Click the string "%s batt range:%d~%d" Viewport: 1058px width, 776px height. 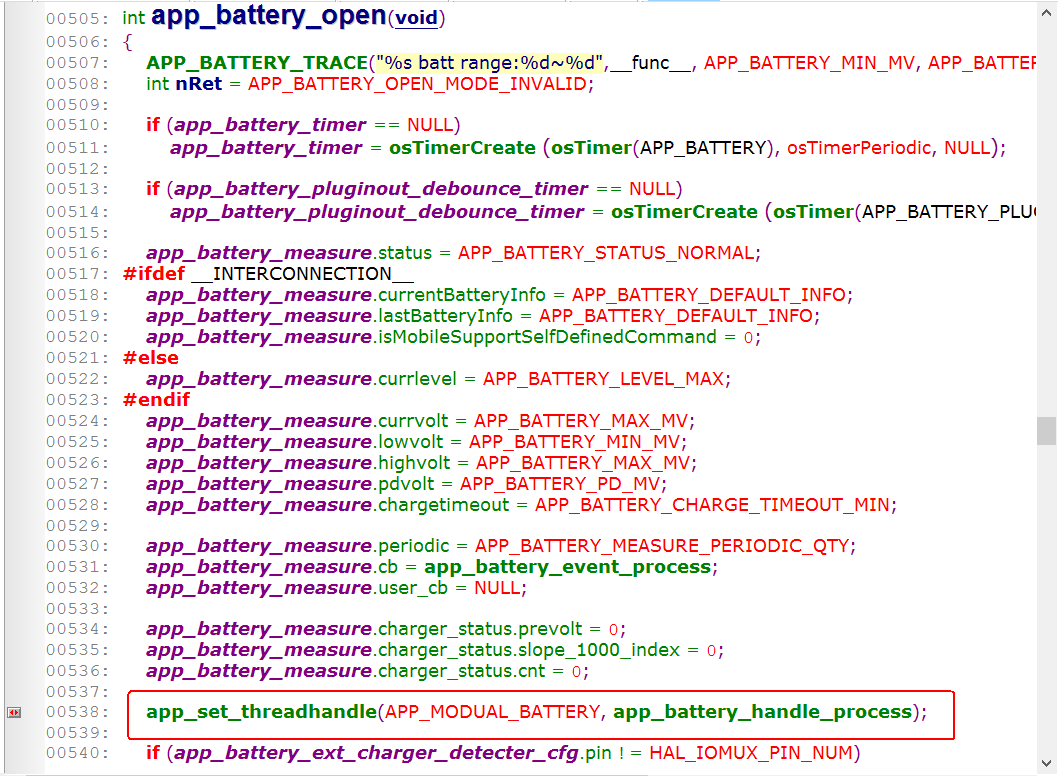[489, 63]
